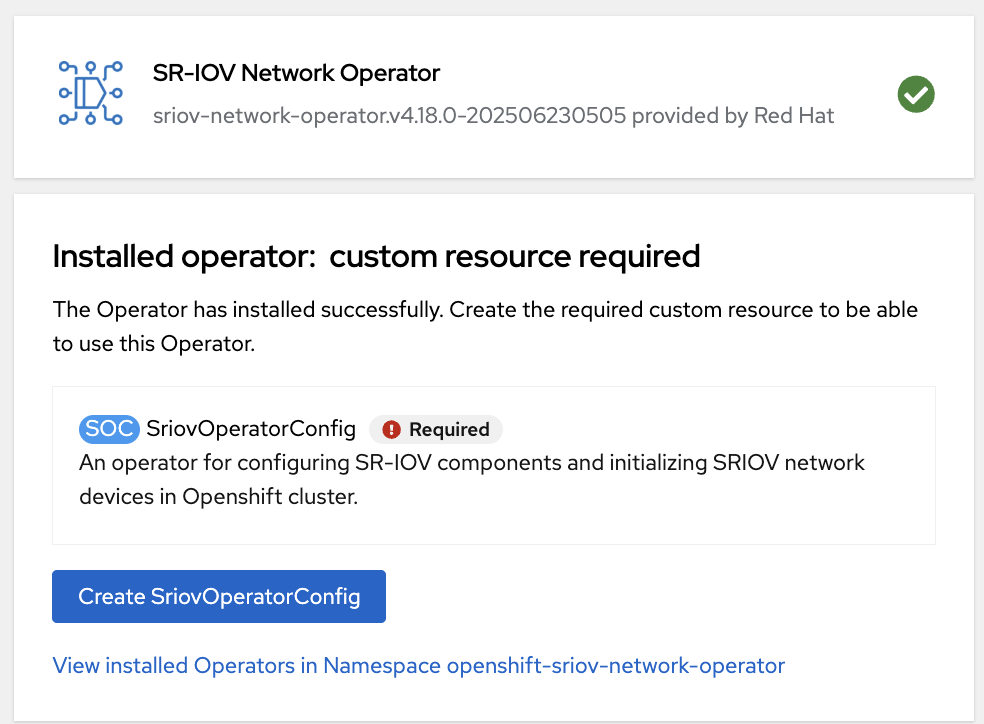Click the Required status label text
The image size is (984, 724).
pos(449,430)
